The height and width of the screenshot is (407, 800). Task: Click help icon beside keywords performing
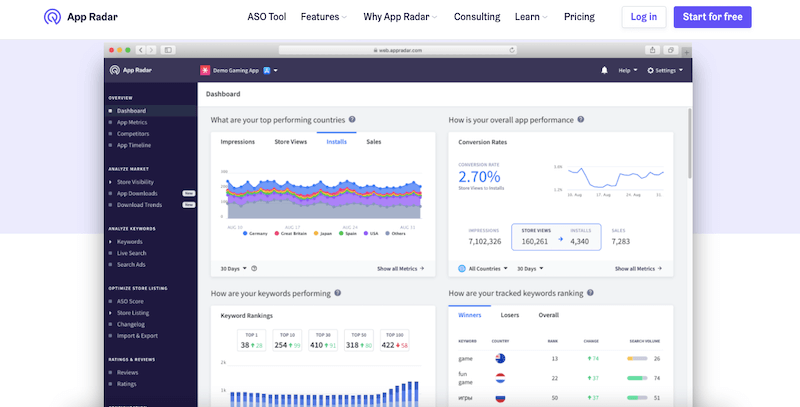point(337,293)
